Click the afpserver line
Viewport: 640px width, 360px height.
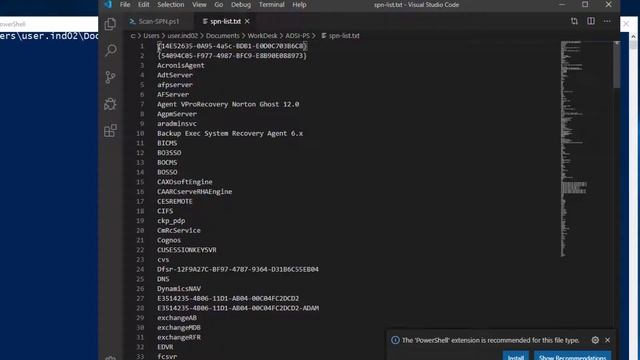[175, 85]
